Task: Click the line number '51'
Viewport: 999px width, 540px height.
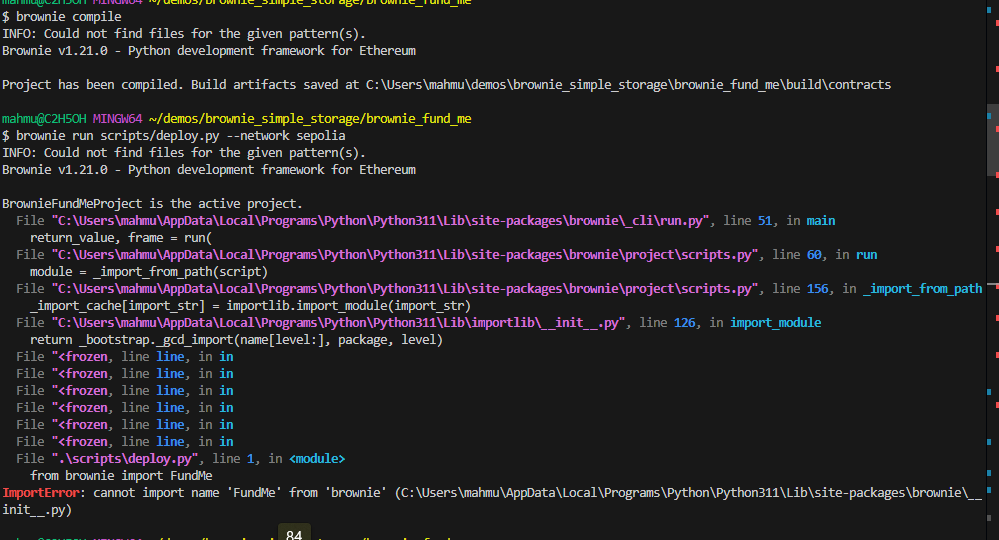Action: pyautogui.click(x=765, y=221)
